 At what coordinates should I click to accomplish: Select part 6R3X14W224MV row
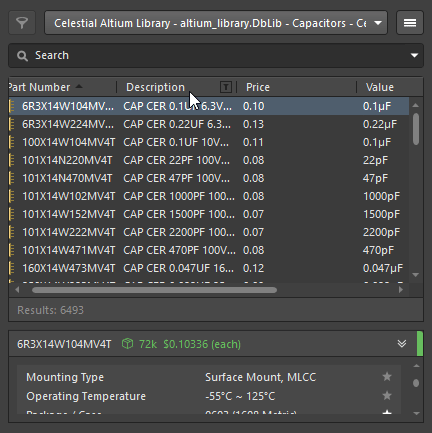pyautogui.click(x=209, y=124)
